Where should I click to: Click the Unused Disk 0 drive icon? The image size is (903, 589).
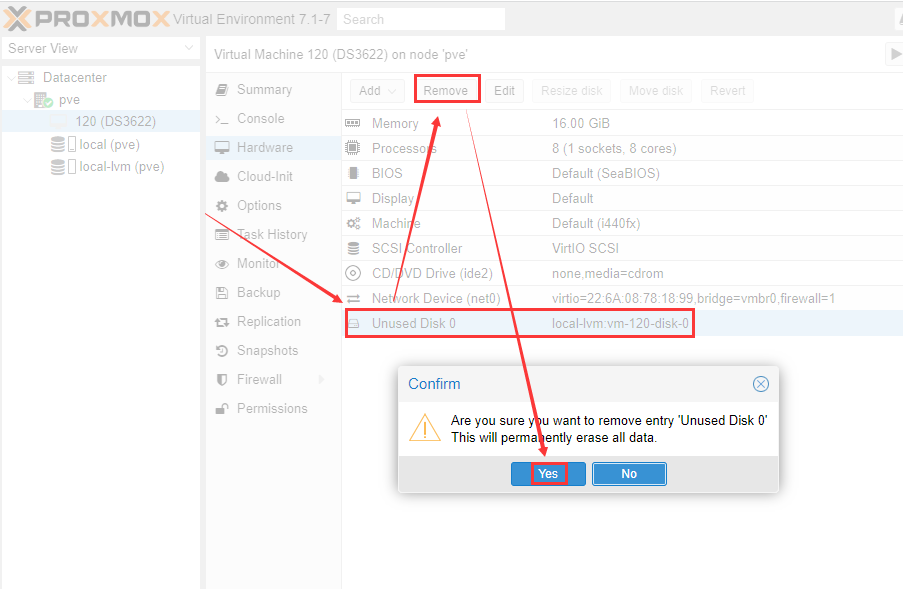[x=353, y=324]
